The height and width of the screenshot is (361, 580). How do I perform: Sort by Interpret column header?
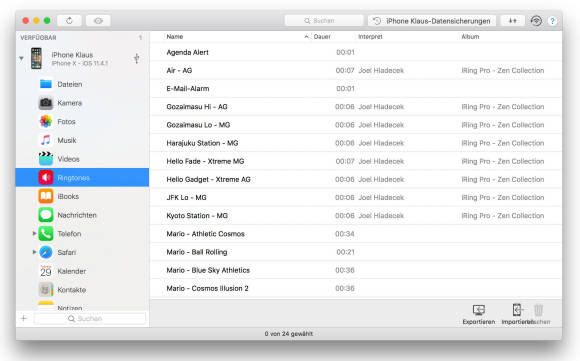tap(370, 37)
